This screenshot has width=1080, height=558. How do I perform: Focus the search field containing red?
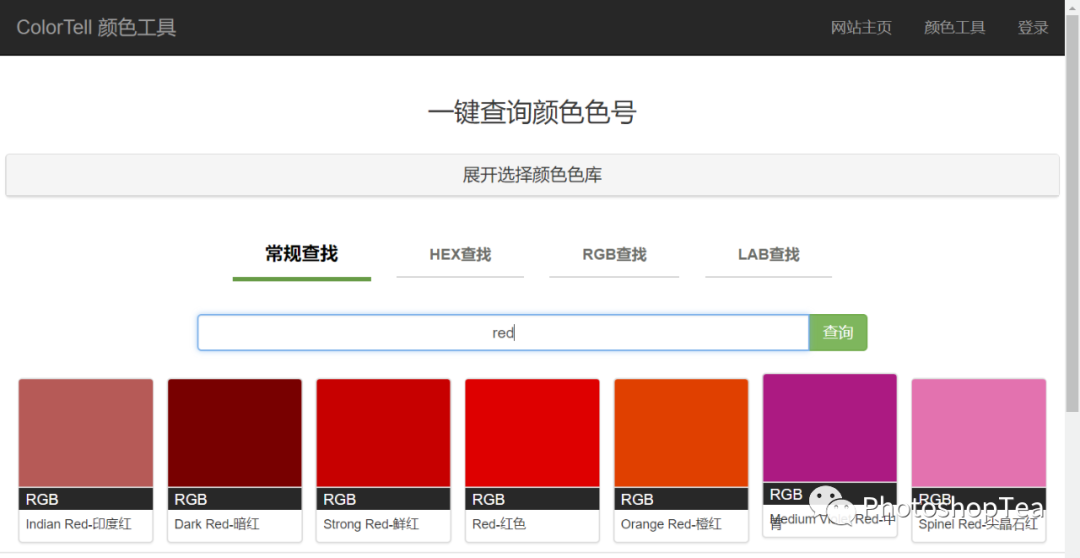click(503, 333)
